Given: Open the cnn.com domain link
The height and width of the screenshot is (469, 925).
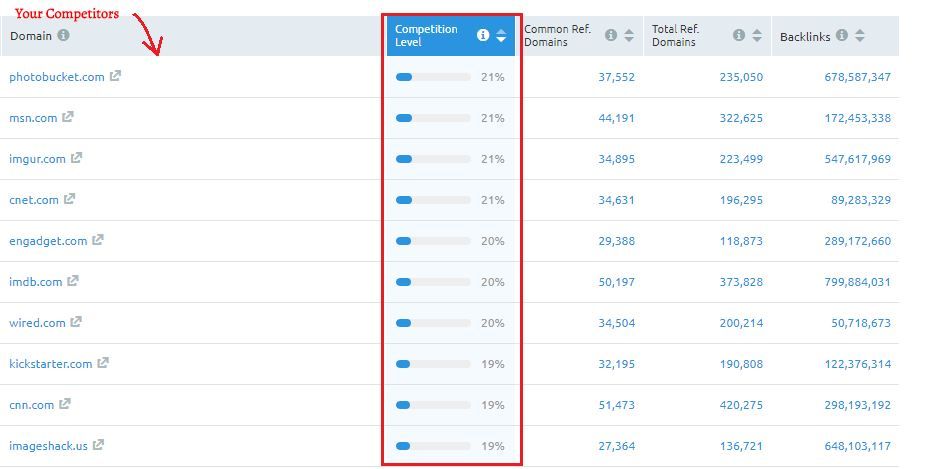Looking at the screenshot, I should [x=31, y=405].
